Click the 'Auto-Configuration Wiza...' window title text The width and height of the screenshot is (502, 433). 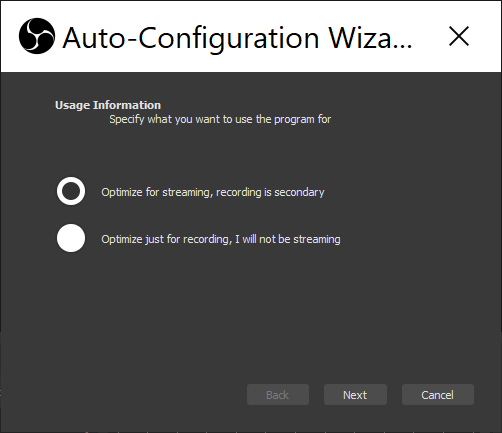[237, 38]
